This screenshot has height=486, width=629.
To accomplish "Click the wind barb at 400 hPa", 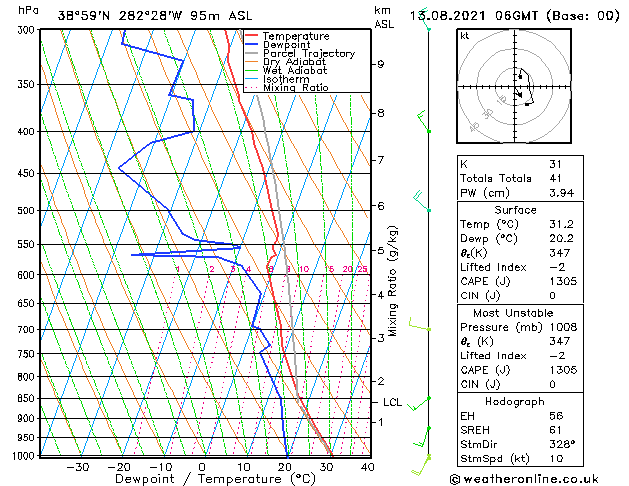I will pos(424,122).
